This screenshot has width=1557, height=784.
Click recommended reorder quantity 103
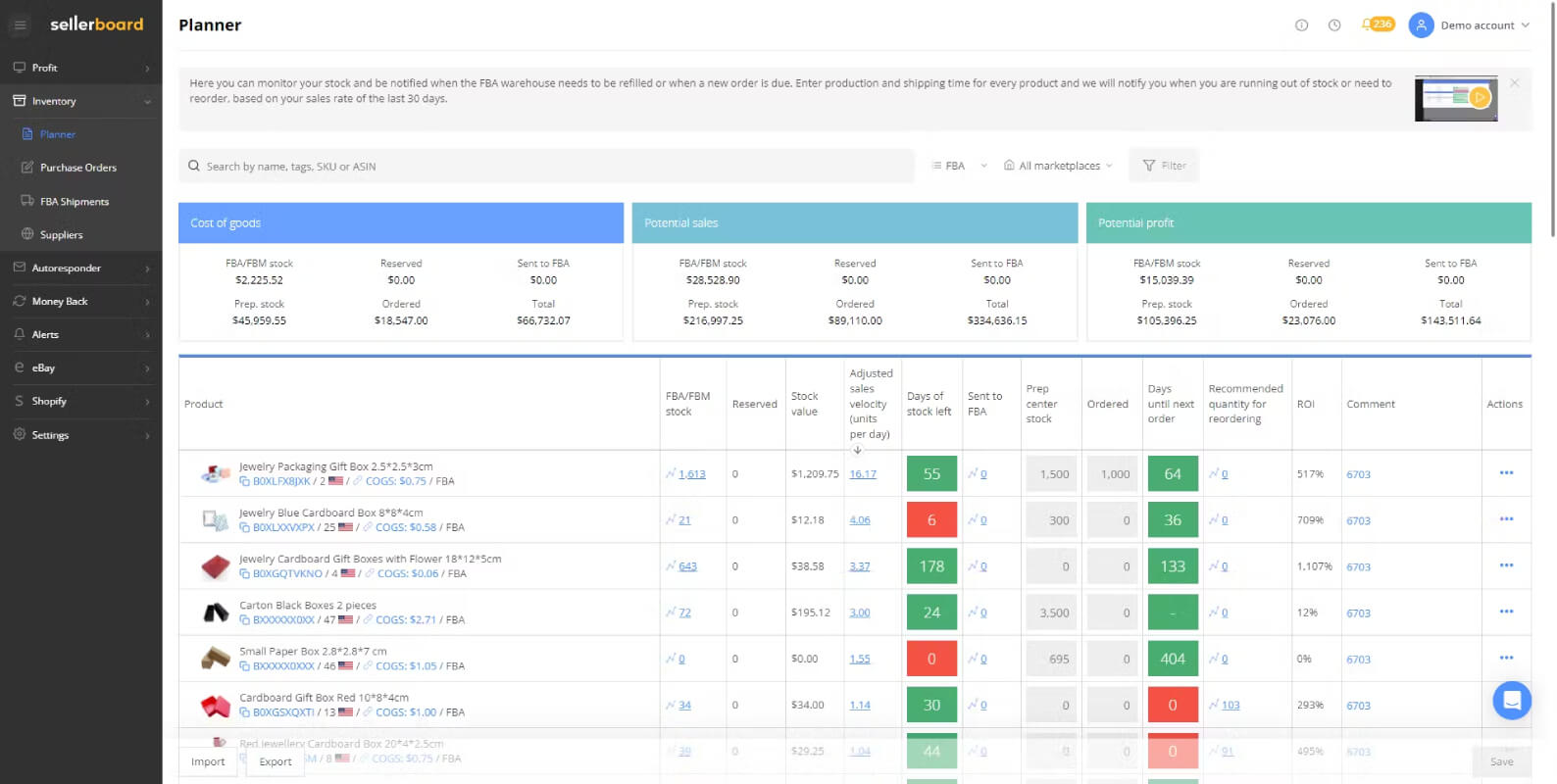point(1231,706)
